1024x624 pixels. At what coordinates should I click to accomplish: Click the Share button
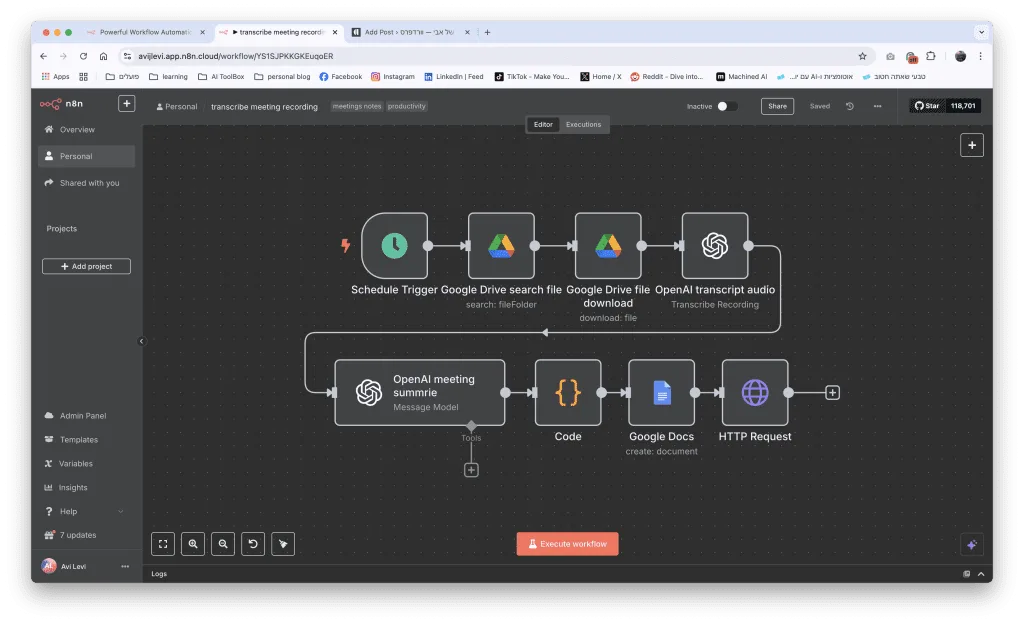tap(777, 106)
